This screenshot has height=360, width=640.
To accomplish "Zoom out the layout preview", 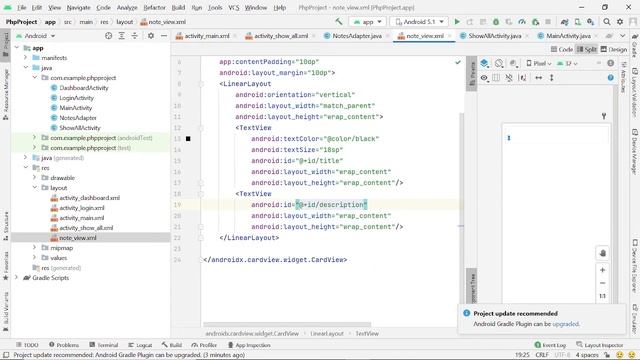I will (x=602, y=283).
